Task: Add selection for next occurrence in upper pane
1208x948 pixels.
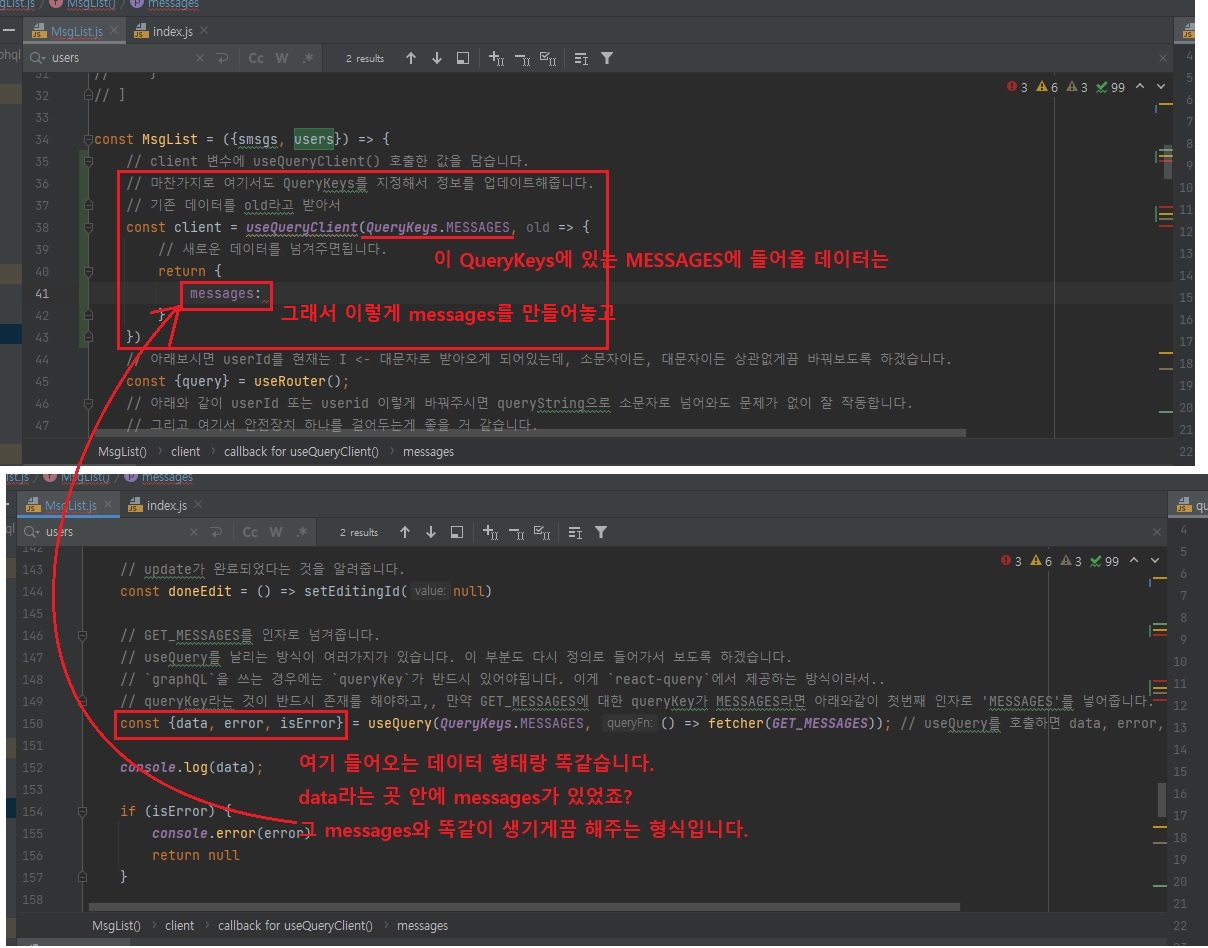Action: pyautogui.click(x=496, y=59)
